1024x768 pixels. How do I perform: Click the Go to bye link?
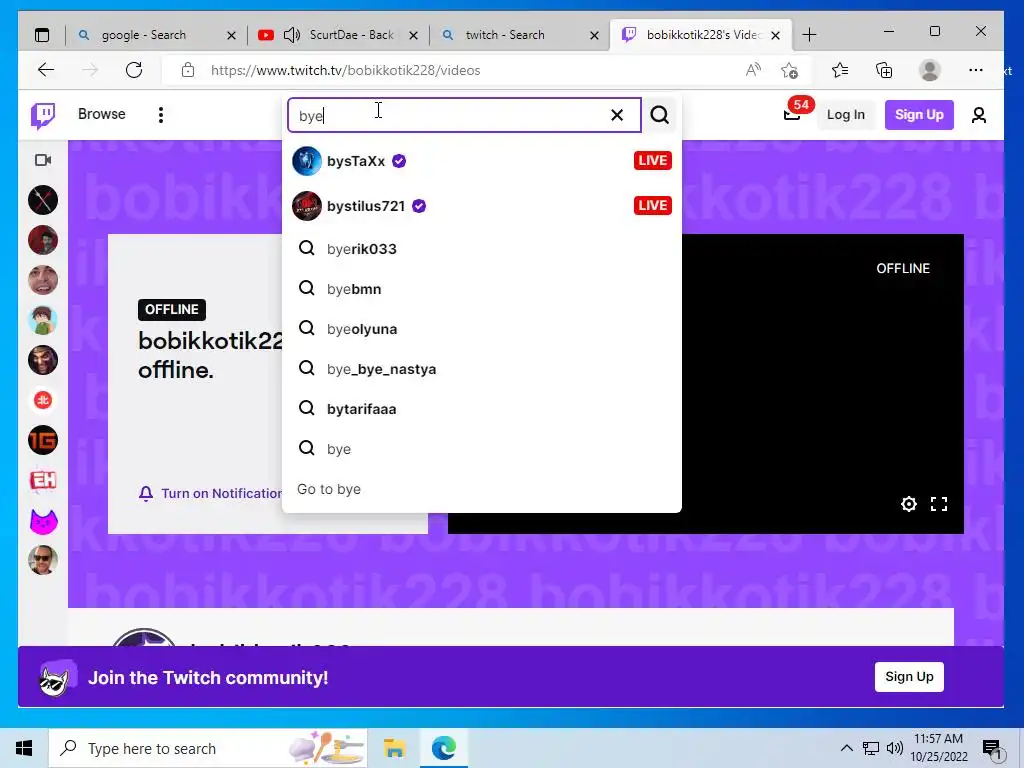(x=329, y=489)
